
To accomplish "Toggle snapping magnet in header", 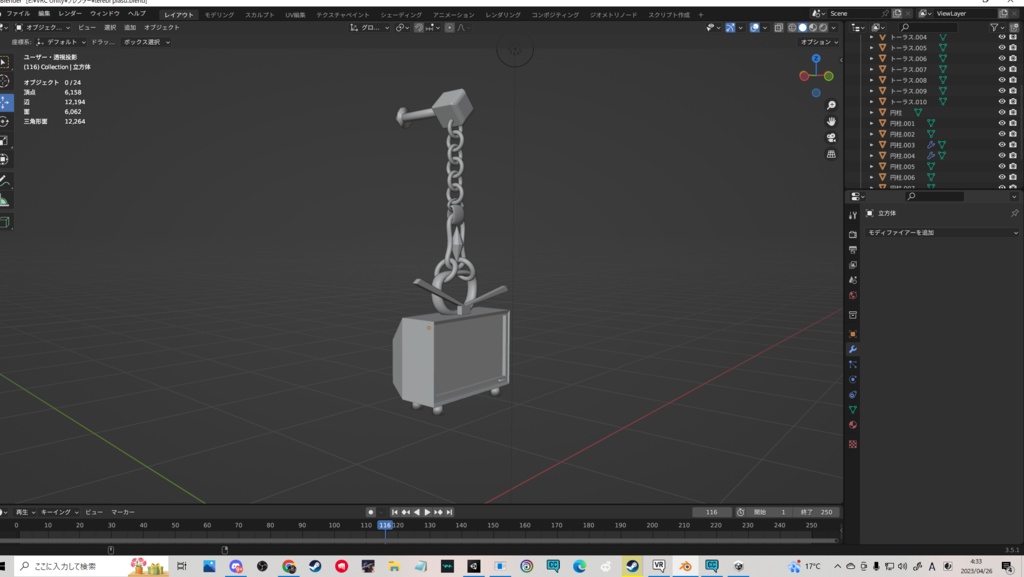I will point(419,27).
